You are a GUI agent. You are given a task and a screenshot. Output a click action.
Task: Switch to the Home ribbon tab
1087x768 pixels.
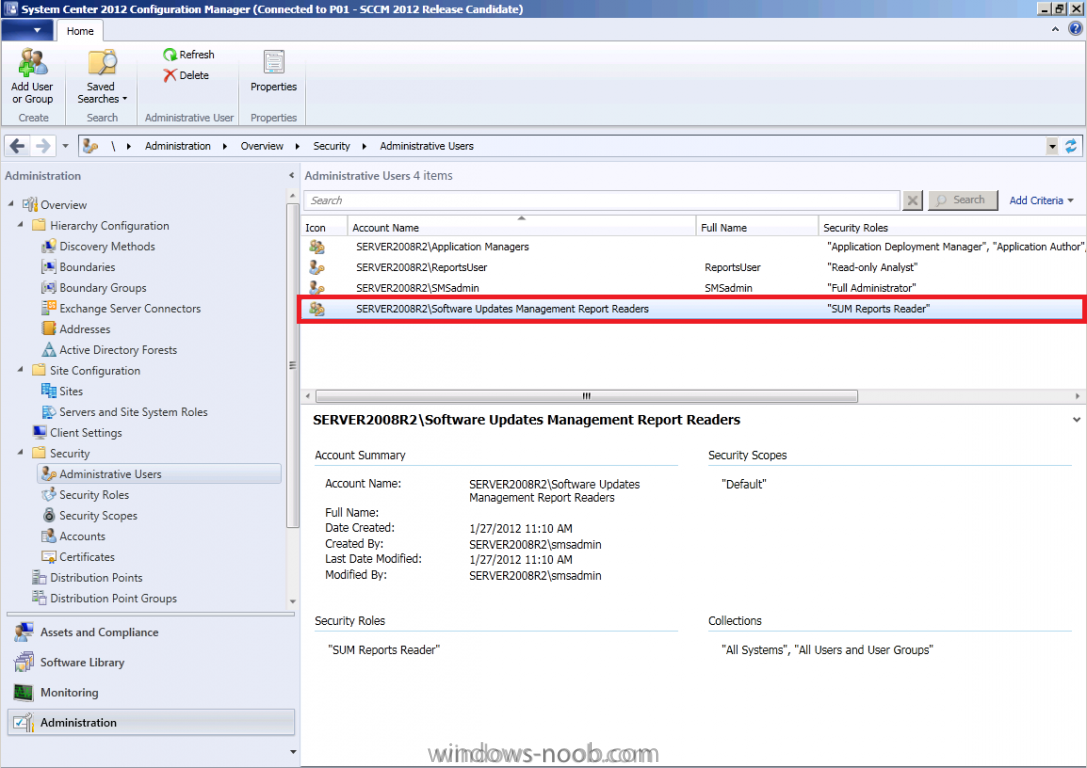pyautogui.click(x=80, y=31)
